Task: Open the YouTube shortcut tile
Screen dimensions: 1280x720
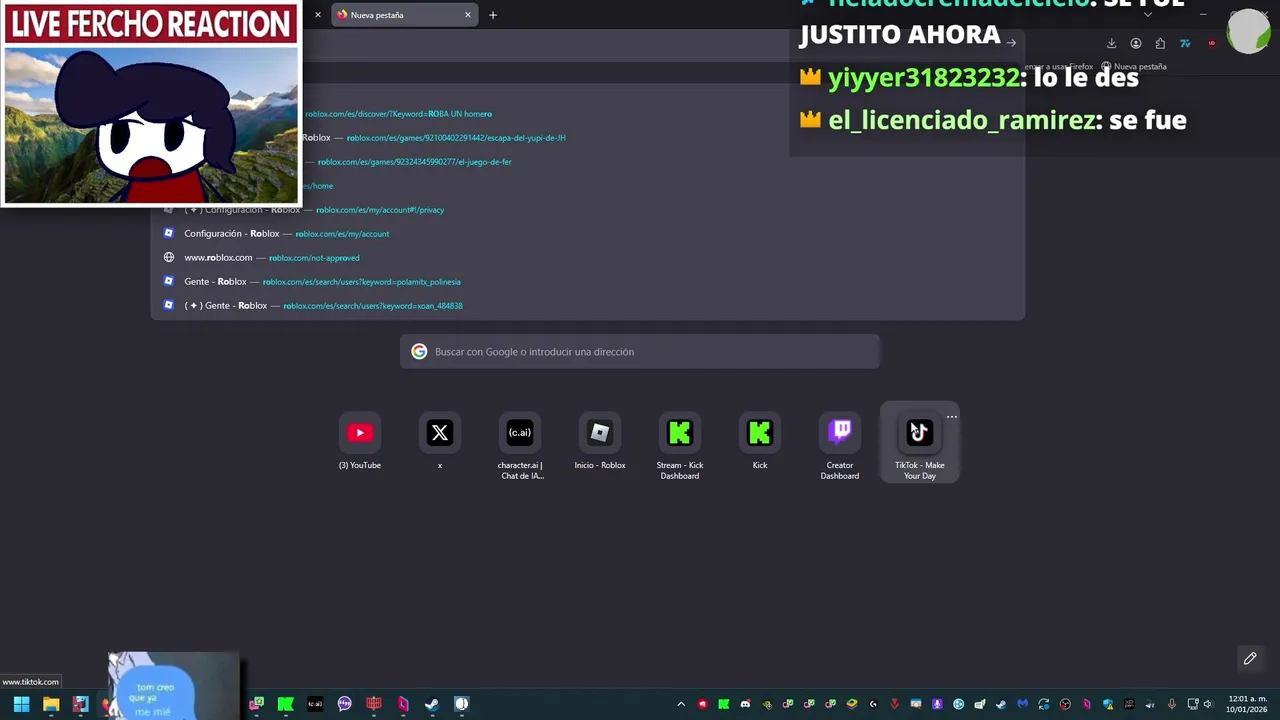Action: (x=360, y=442)
